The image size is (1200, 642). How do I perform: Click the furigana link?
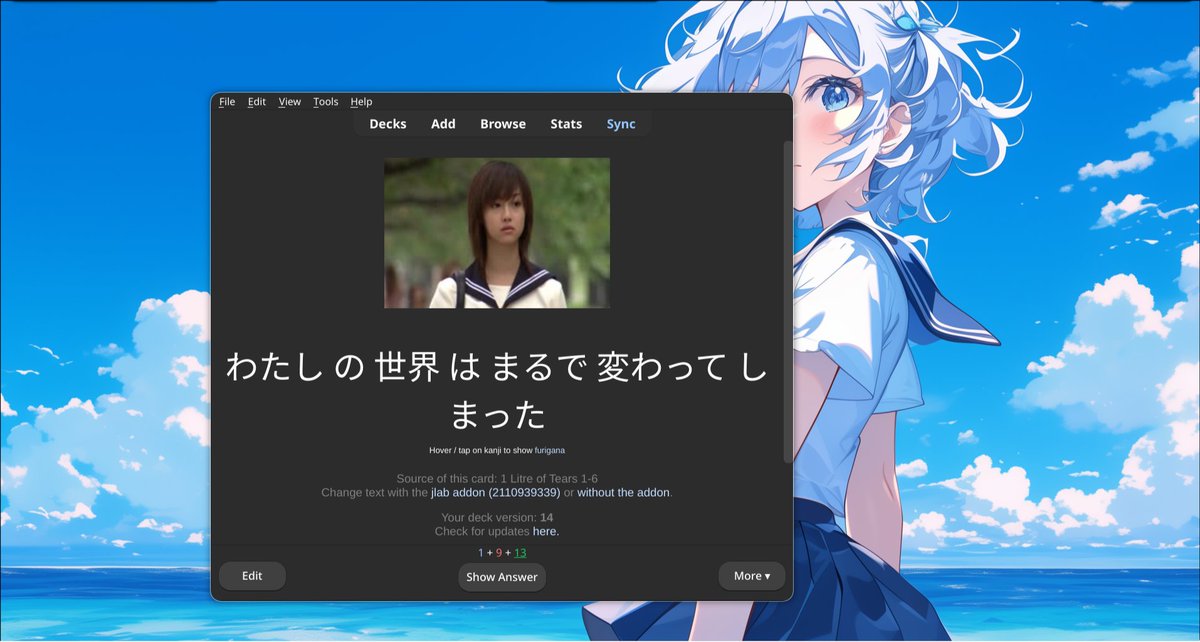click(x=549, y=451)
